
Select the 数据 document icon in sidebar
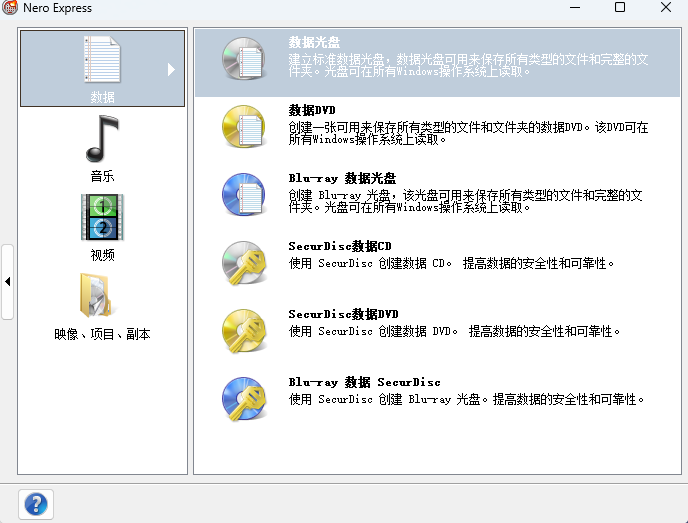coord(102,60)
